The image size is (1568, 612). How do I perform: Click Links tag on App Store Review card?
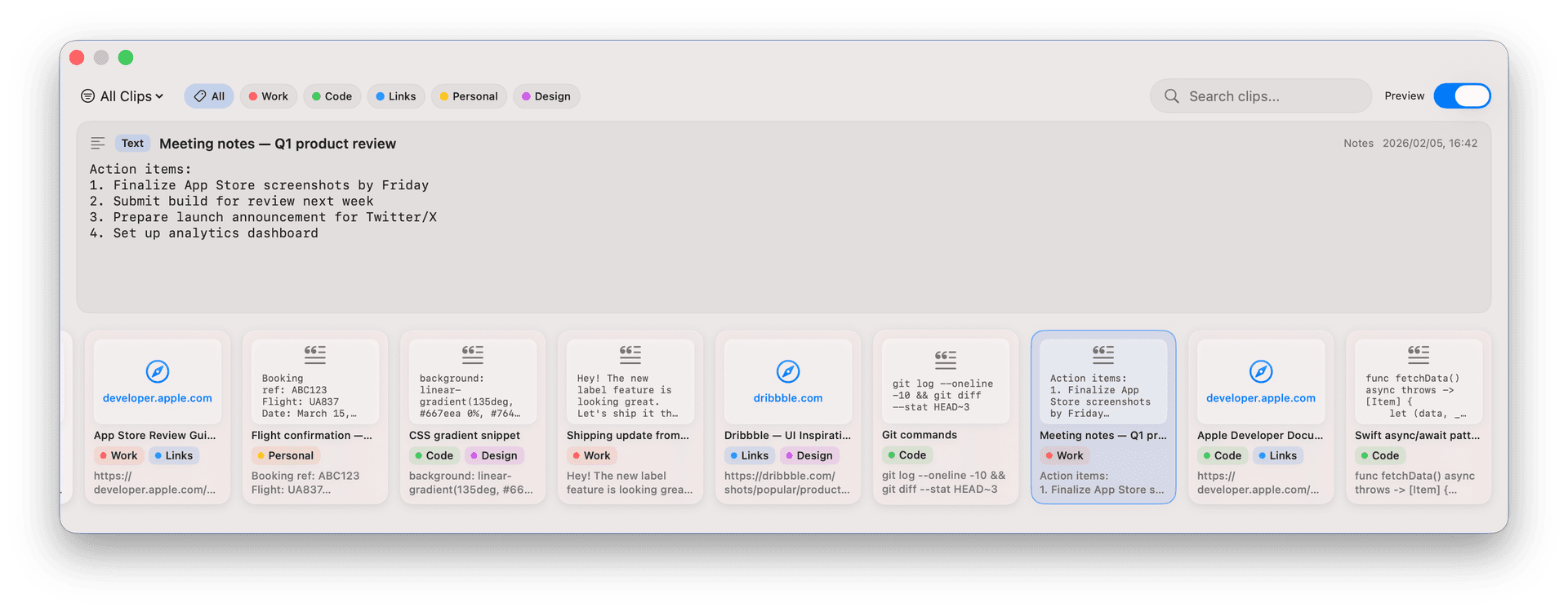coord(173,456)
